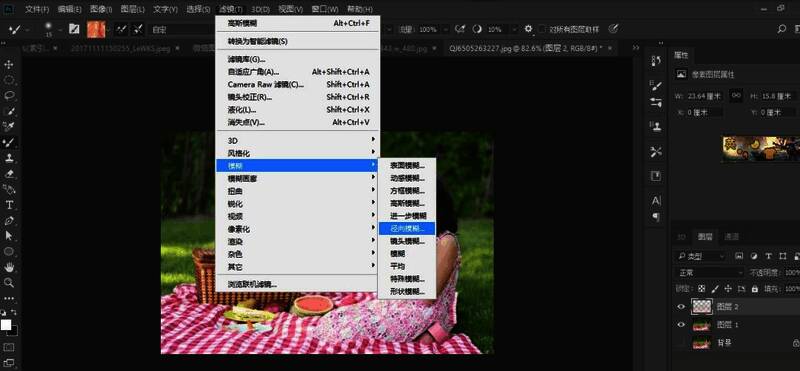The width and height of the screenshot is (800, 371).
Task: Switch to the 3D panel tab
Action: pyautogui.click(x=682, y=237)
